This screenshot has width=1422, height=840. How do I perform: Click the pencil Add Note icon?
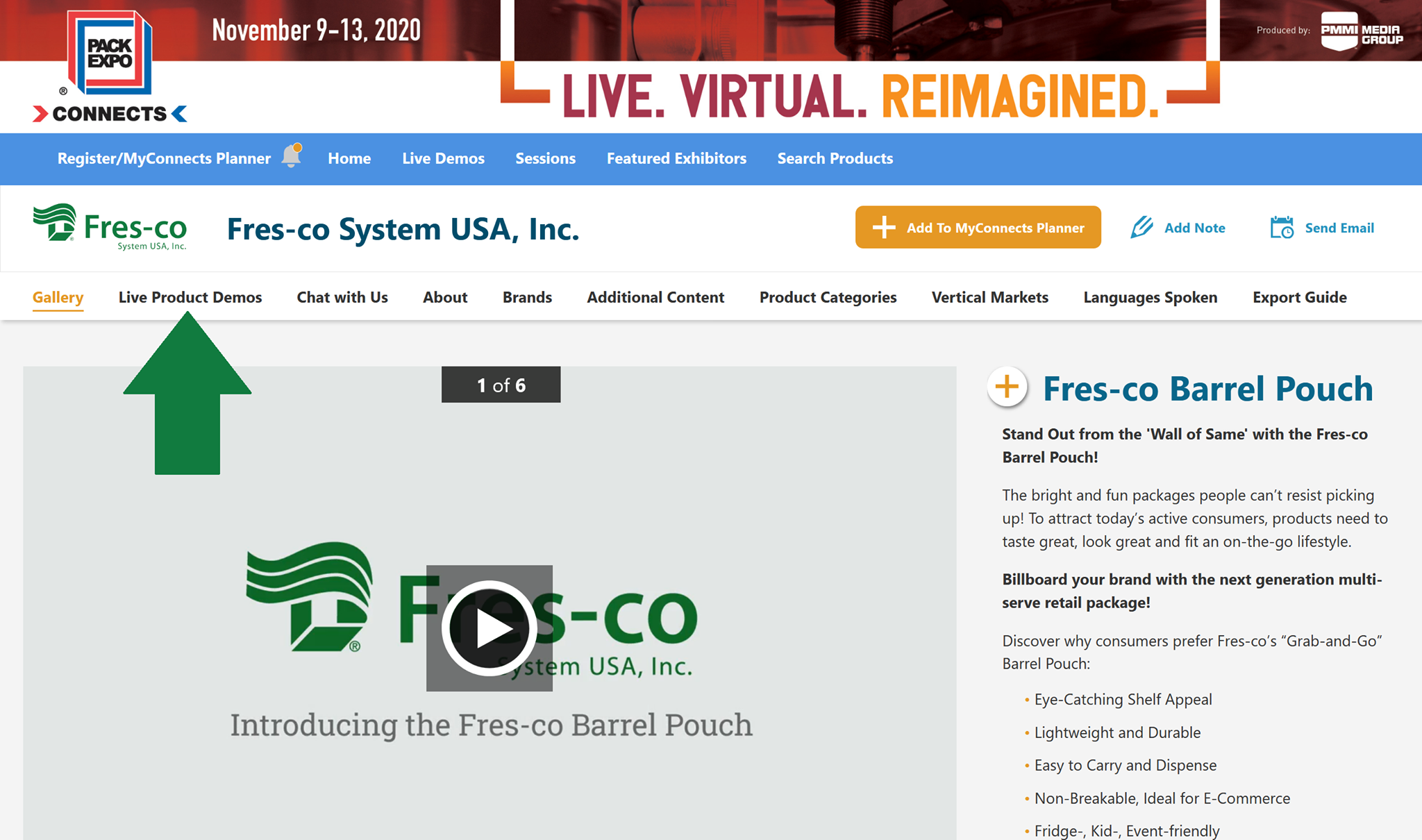(1141, 227)
